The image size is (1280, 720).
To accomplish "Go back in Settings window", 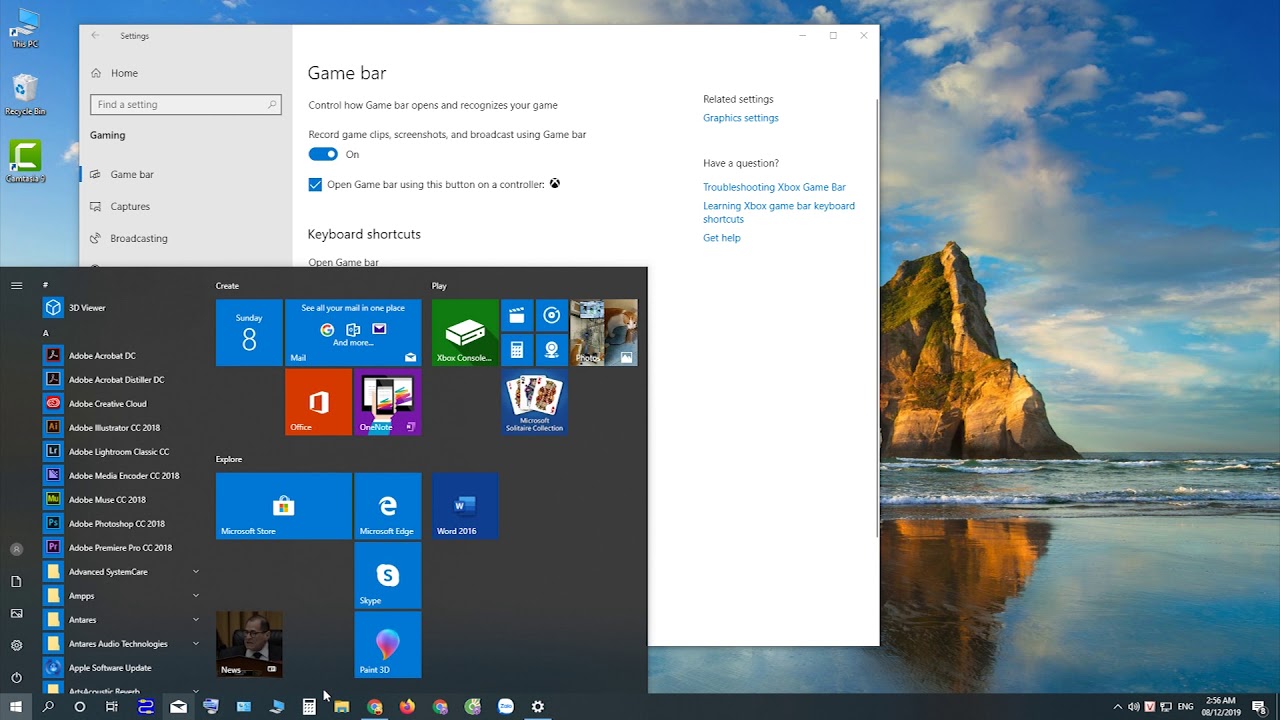I will [95, 36].
